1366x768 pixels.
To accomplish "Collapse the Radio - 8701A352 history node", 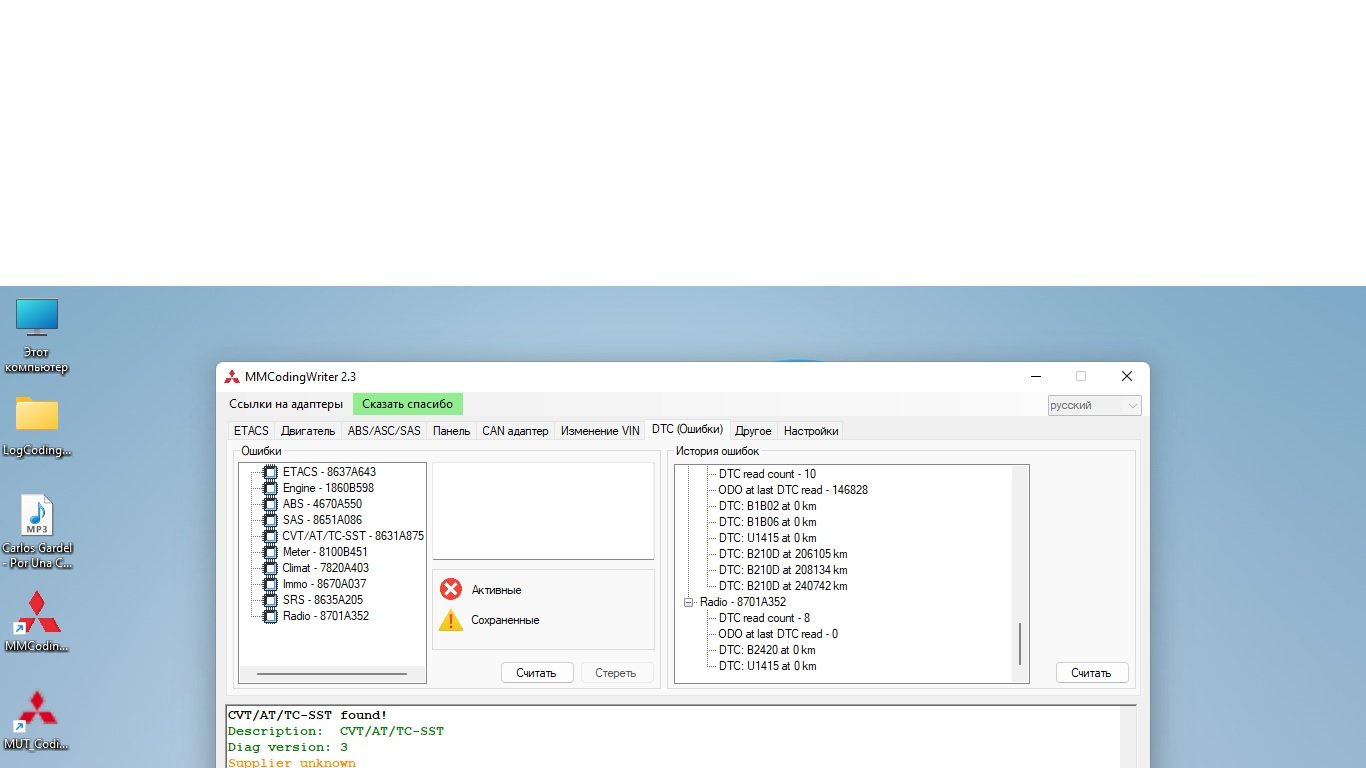I will (688, 602).
